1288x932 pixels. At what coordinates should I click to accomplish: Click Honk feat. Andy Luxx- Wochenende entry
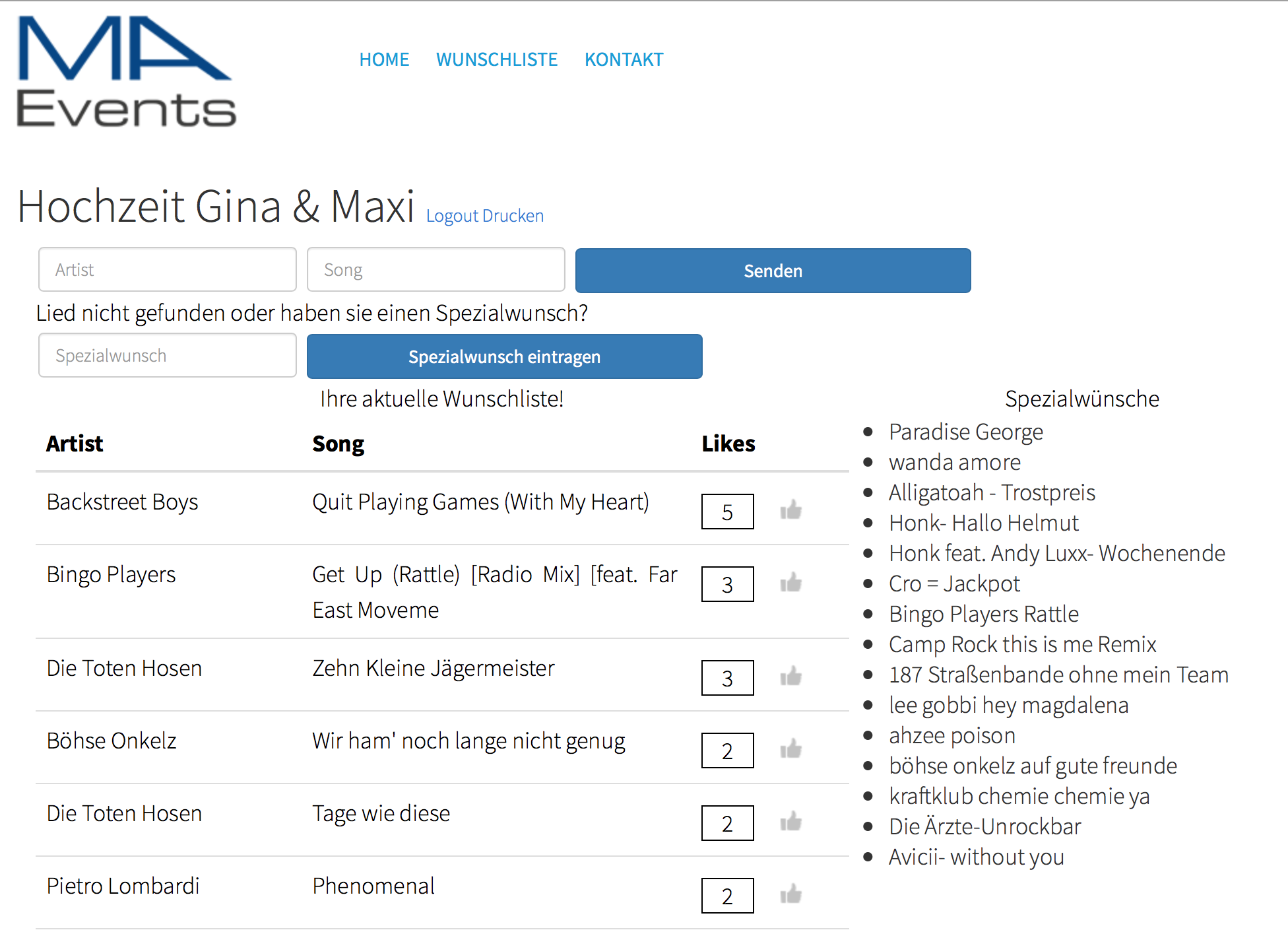(x=1057, y=553)
